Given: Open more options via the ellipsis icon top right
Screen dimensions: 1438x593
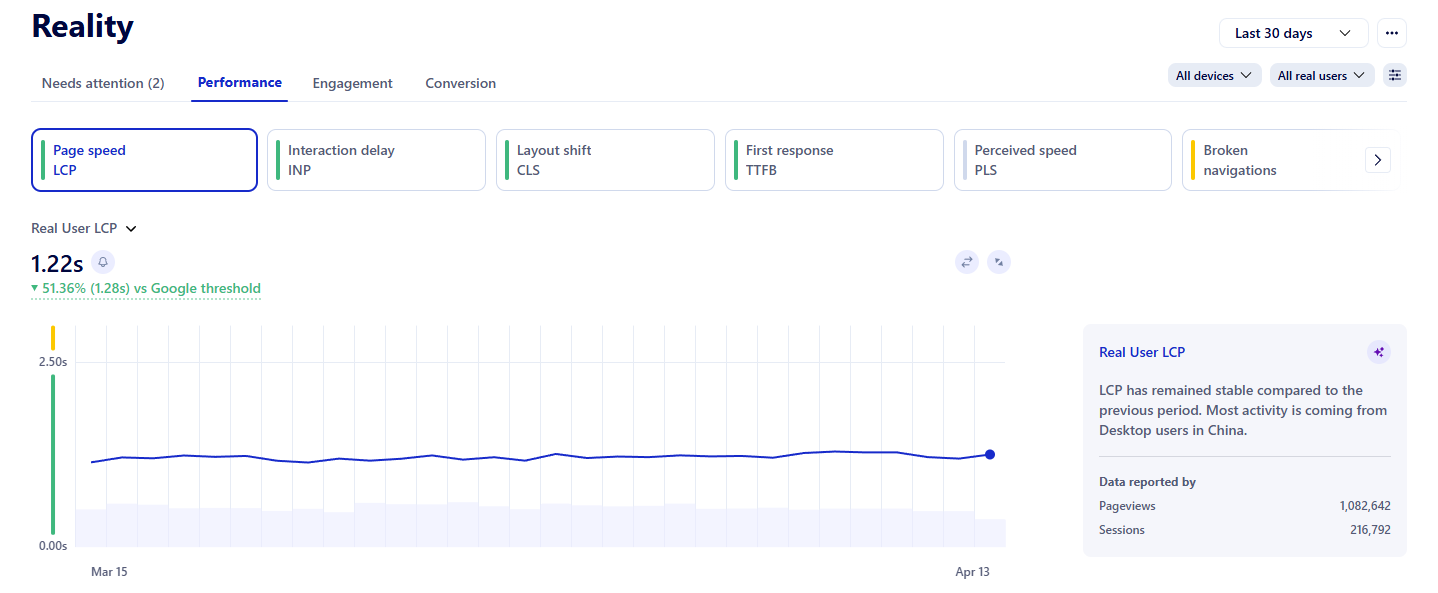Looking at the screenshot, I should (x=1391, y=32).
